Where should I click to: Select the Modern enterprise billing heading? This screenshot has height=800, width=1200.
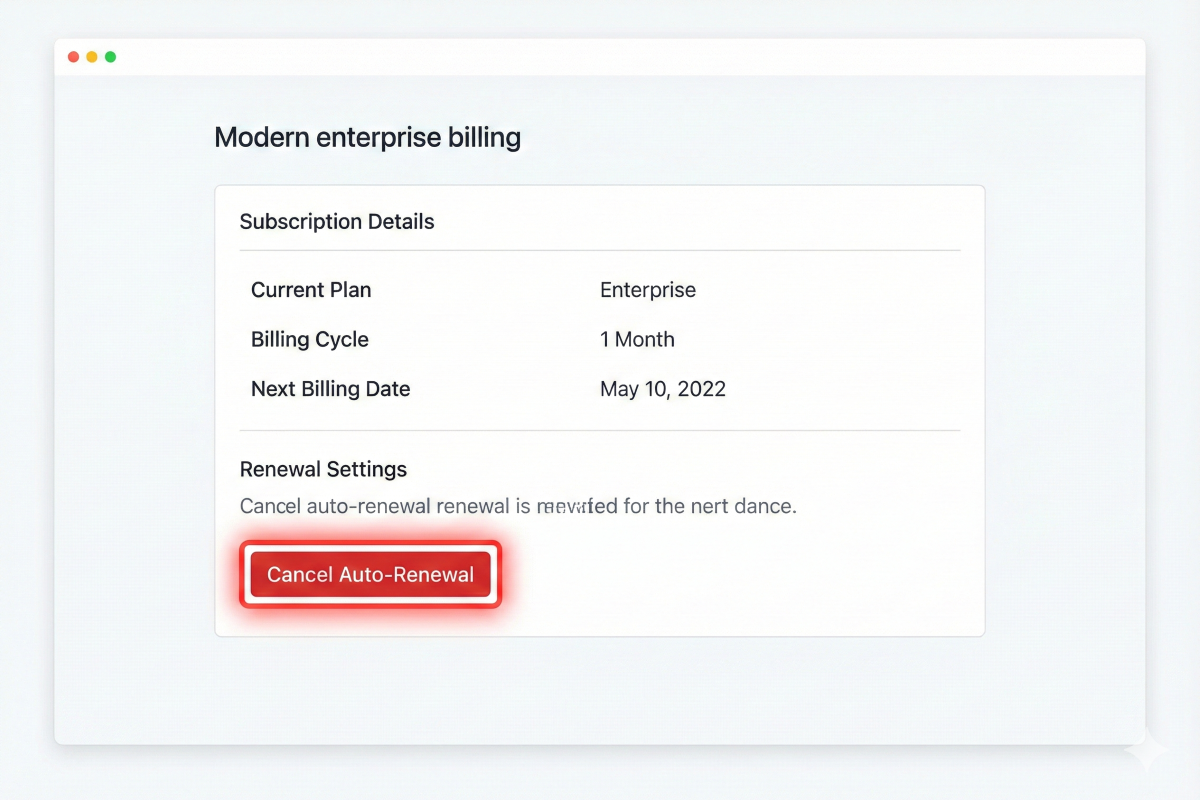tap(367, 137)
